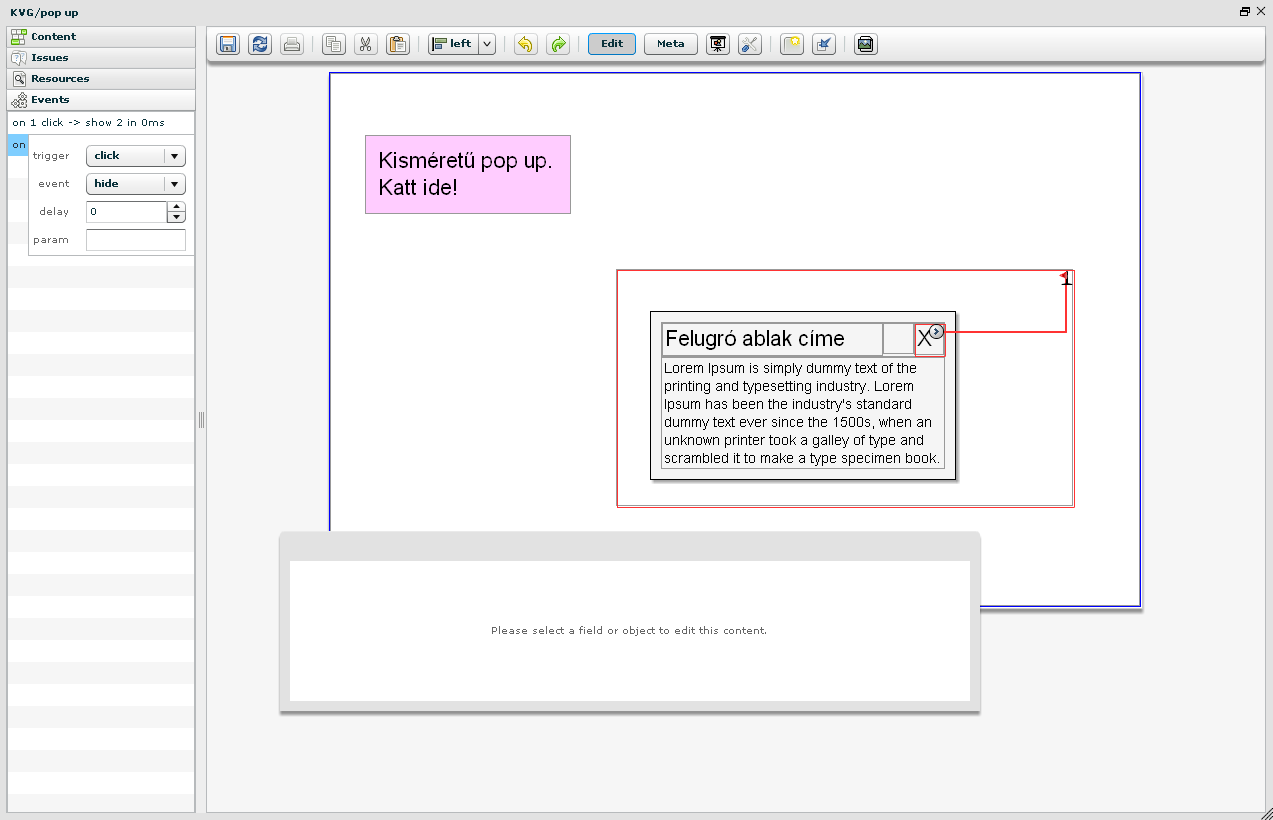Click the param input field
Screen dimensions: 1273x820
[x=136, y=240]
